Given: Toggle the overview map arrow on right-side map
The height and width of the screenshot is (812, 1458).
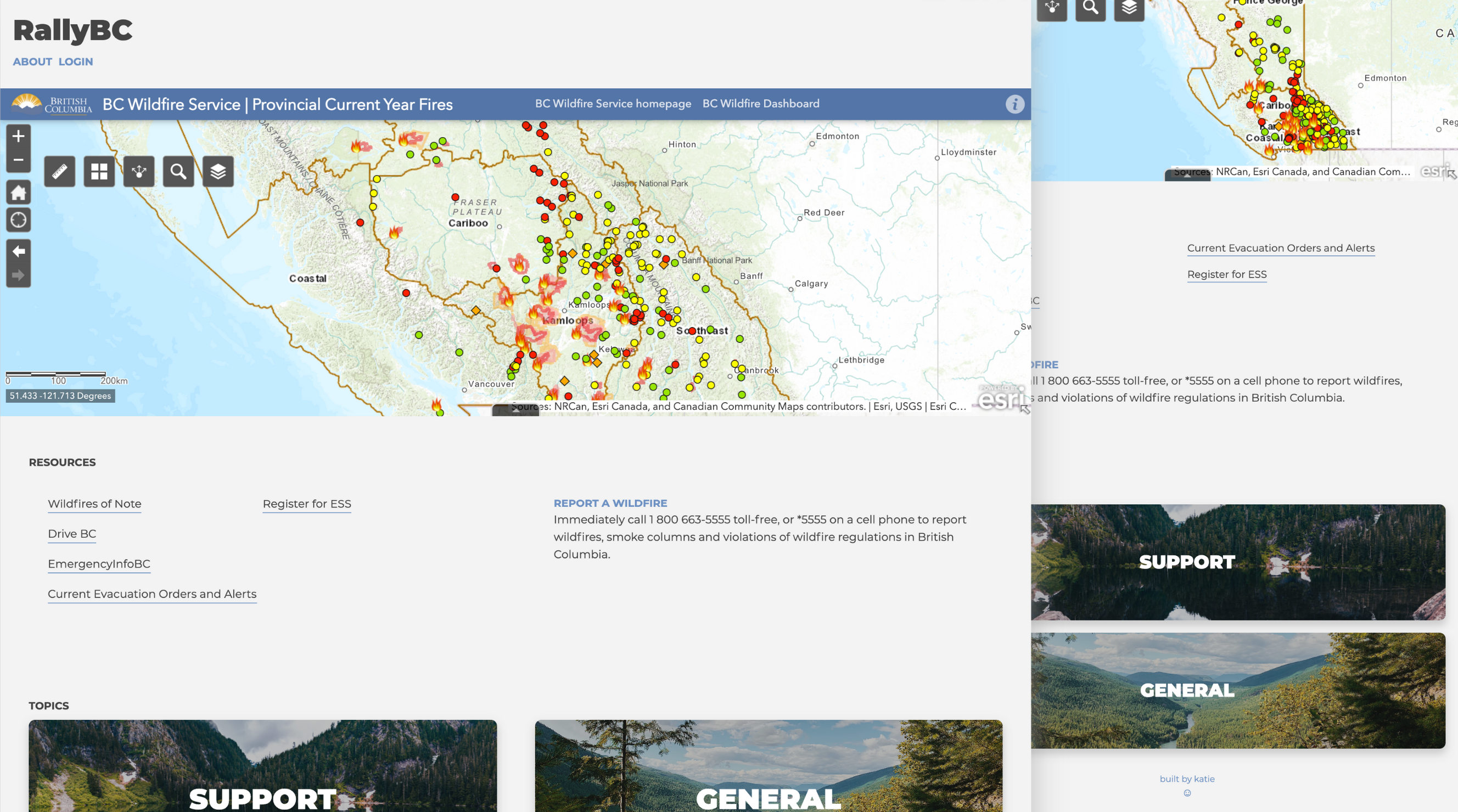Looking at the screenshot, I should coord(1453,175).
